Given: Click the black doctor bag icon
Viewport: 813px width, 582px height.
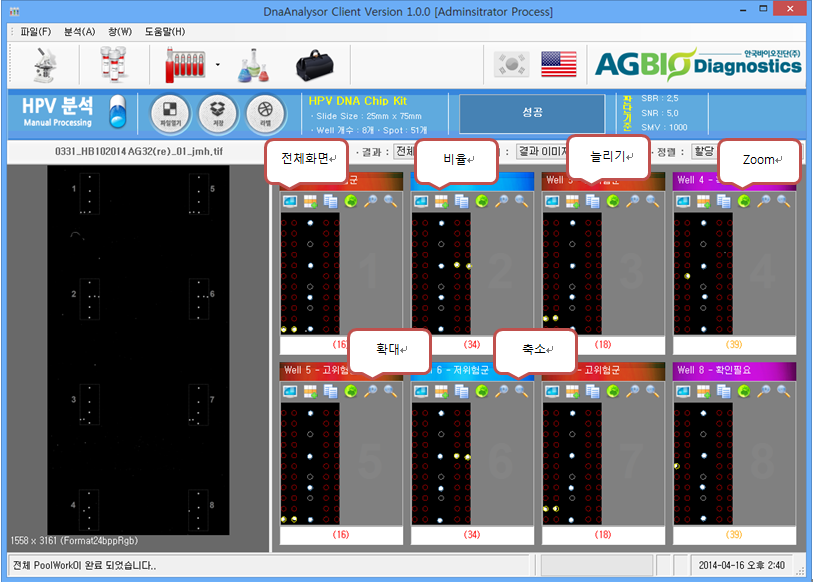Looking at the screenshot, I should (315, 66).
